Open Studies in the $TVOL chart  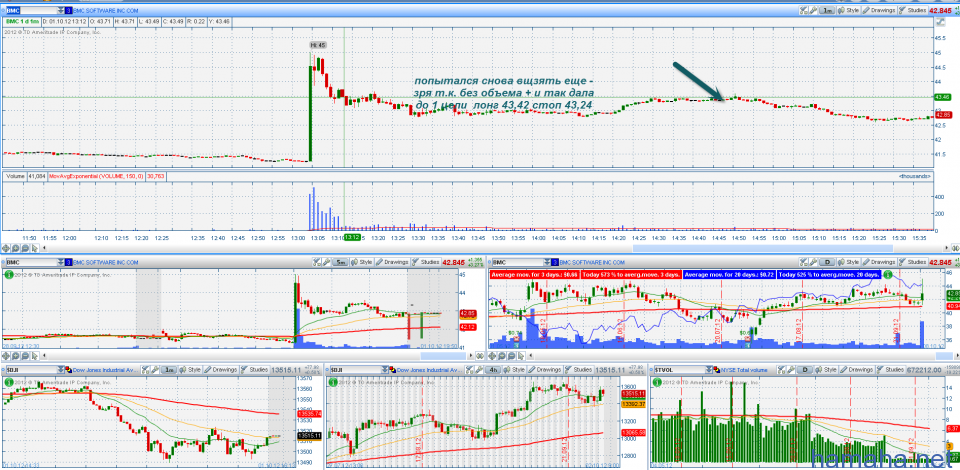891,370
